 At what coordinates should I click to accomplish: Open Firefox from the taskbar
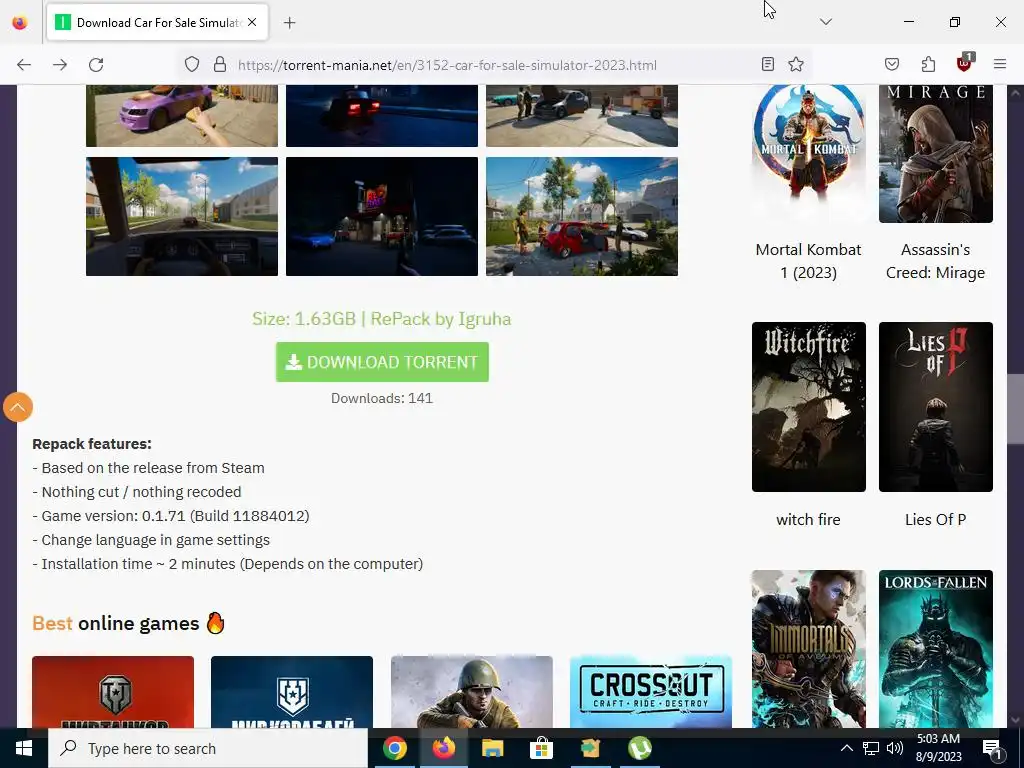(x=444, y=748)
